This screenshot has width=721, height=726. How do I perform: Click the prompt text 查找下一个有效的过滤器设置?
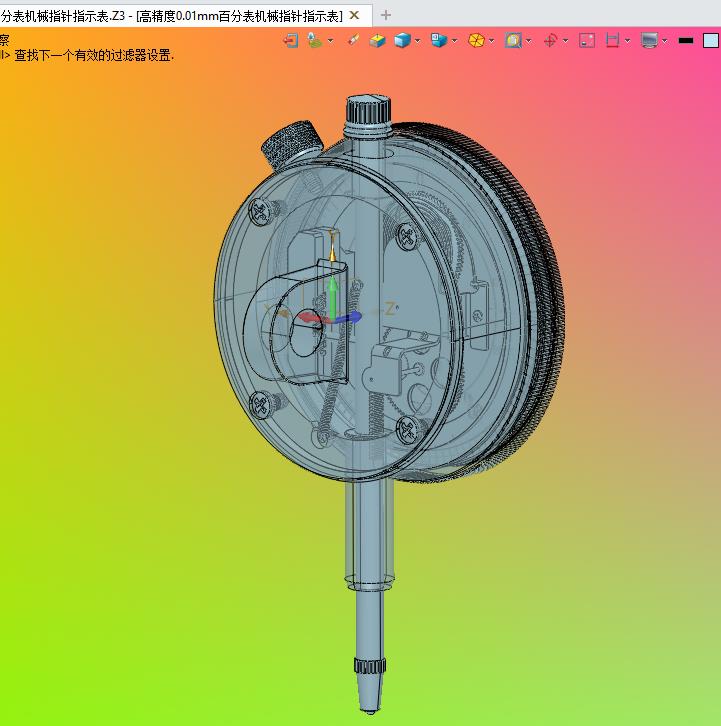pyautogui.click(x=94, y=56)
